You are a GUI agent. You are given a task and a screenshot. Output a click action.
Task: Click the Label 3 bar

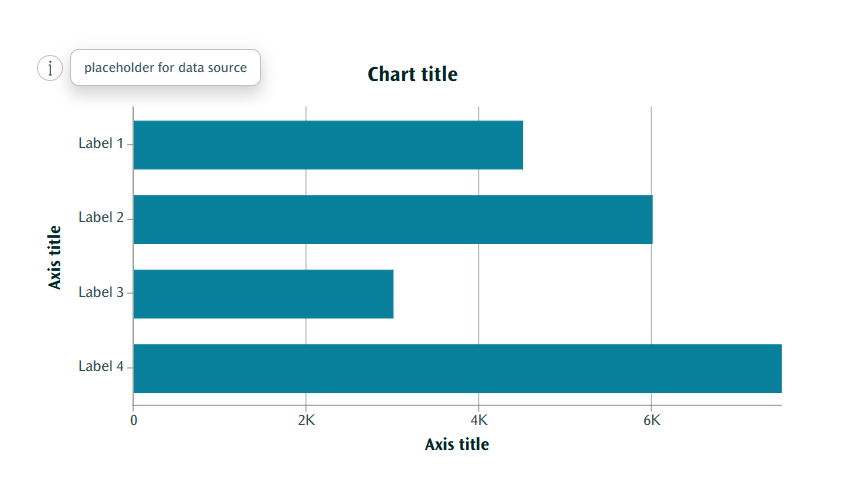(263, 294)
